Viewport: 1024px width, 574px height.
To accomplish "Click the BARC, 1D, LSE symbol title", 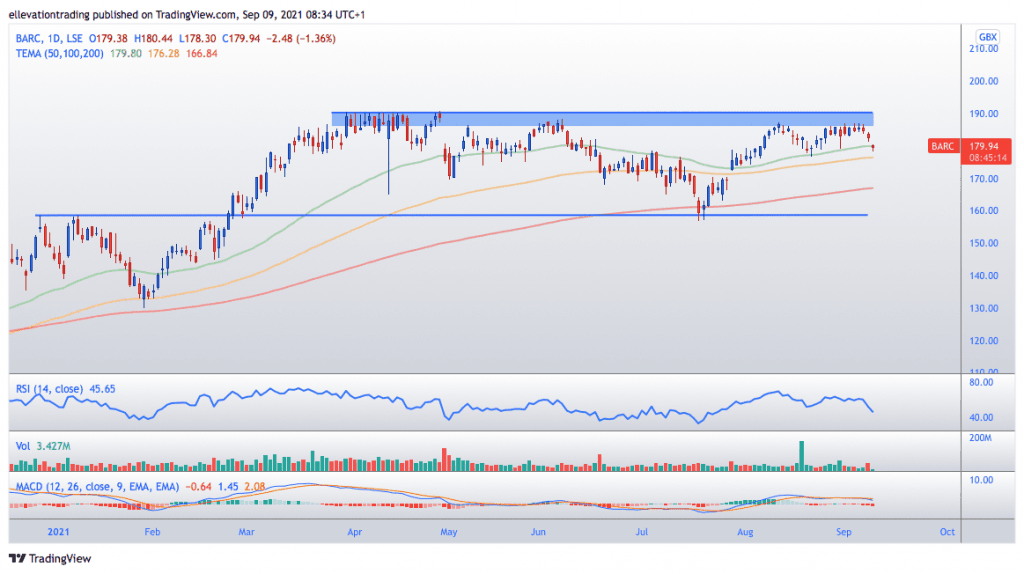I will 49,39.
